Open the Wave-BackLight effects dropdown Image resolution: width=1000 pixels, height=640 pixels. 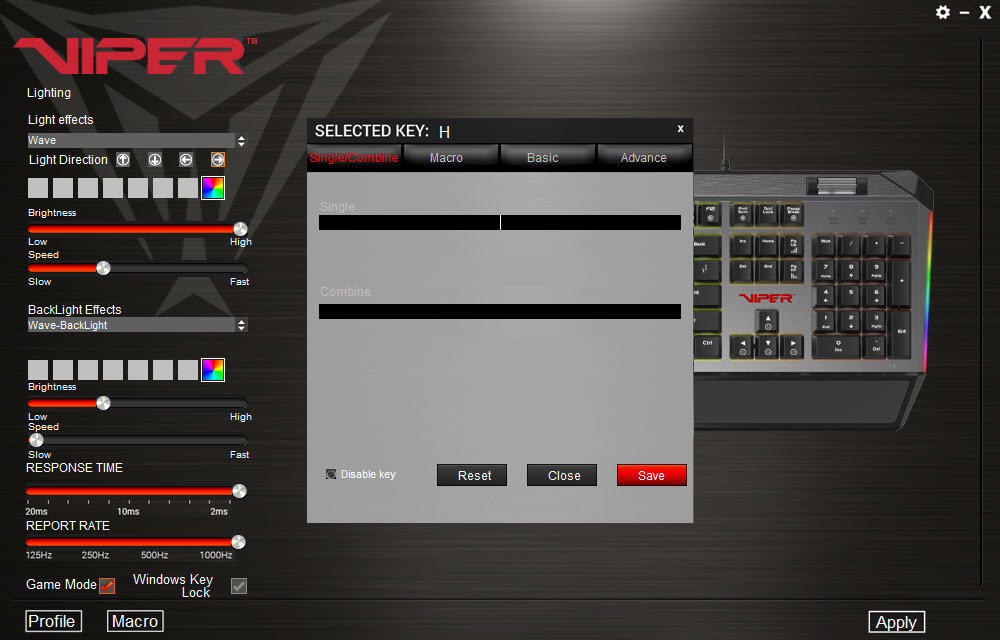point(136,325)
